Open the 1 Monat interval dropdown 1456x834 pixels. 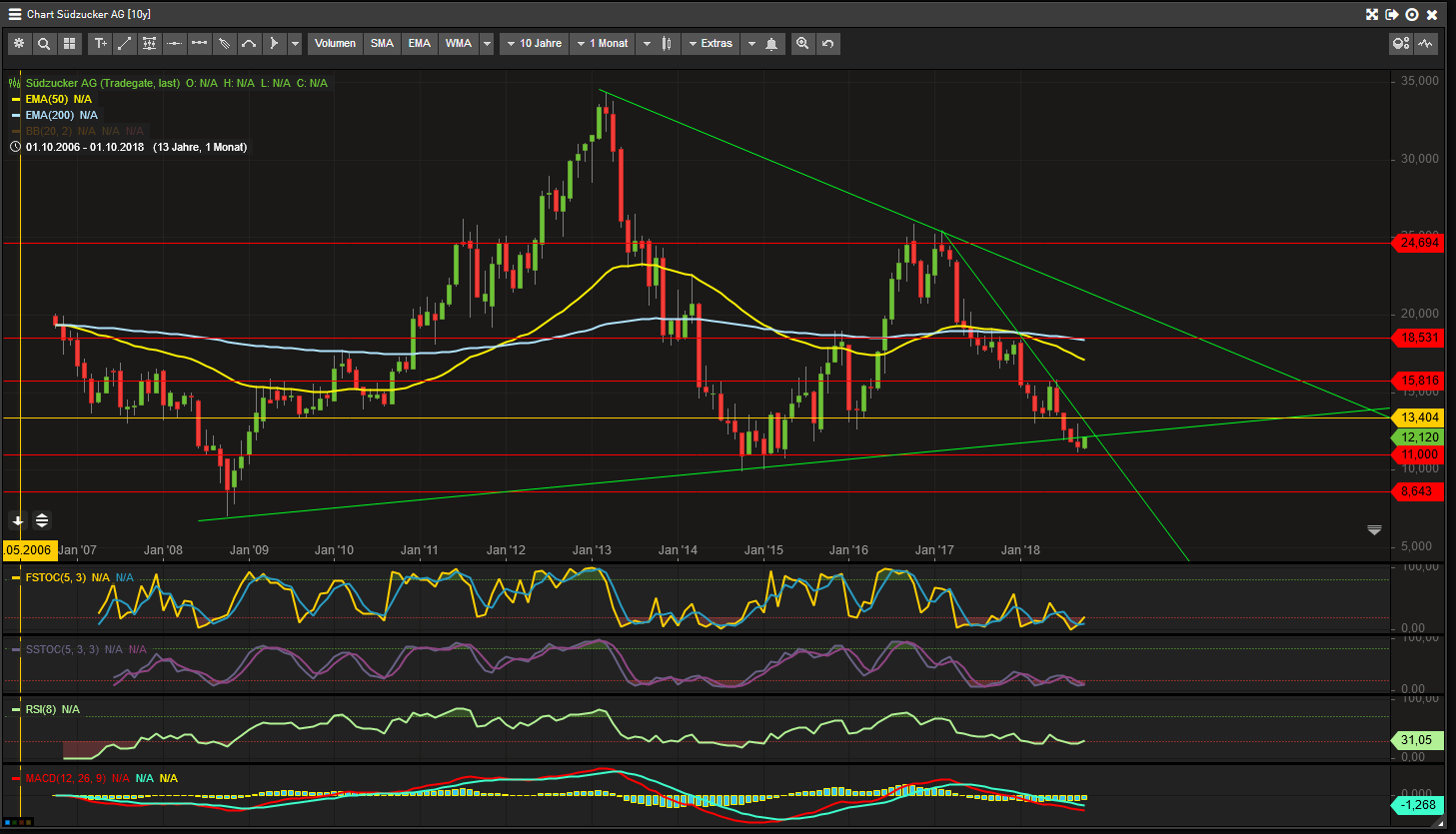pyautogui.click(x=603, y=44)
